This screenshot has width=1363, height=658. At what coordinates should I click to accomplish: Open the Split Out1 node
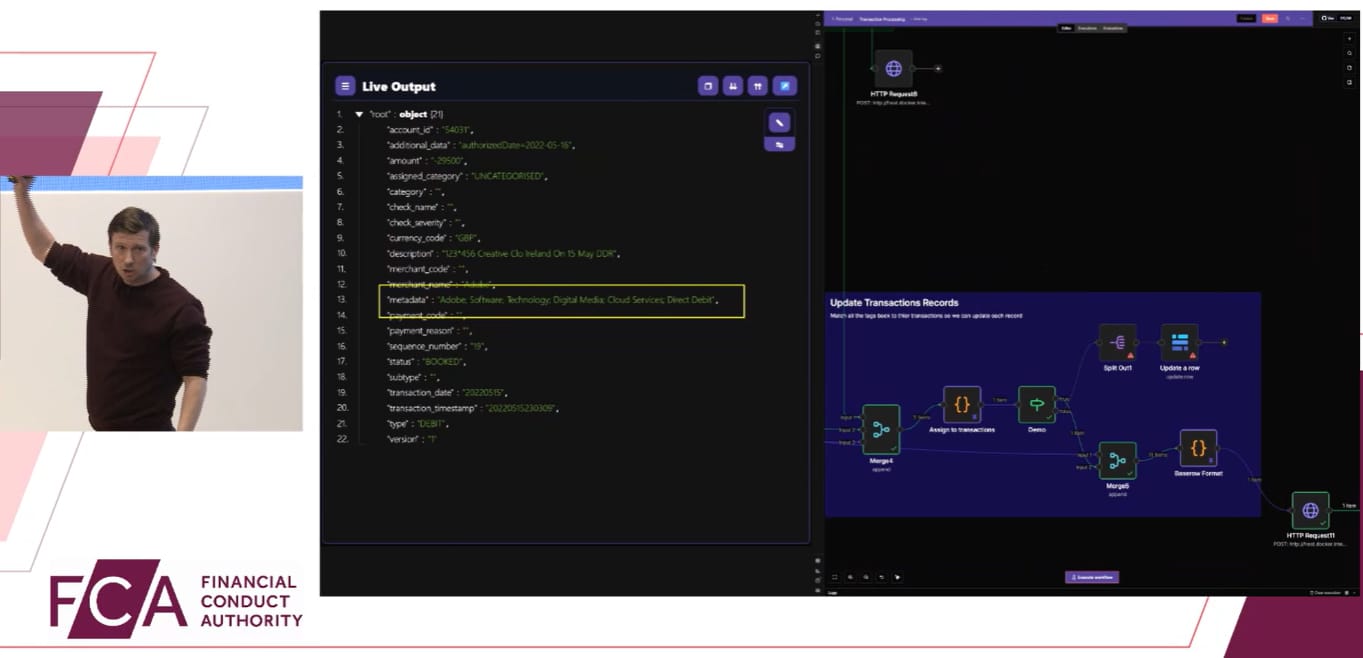[1117, 342]
